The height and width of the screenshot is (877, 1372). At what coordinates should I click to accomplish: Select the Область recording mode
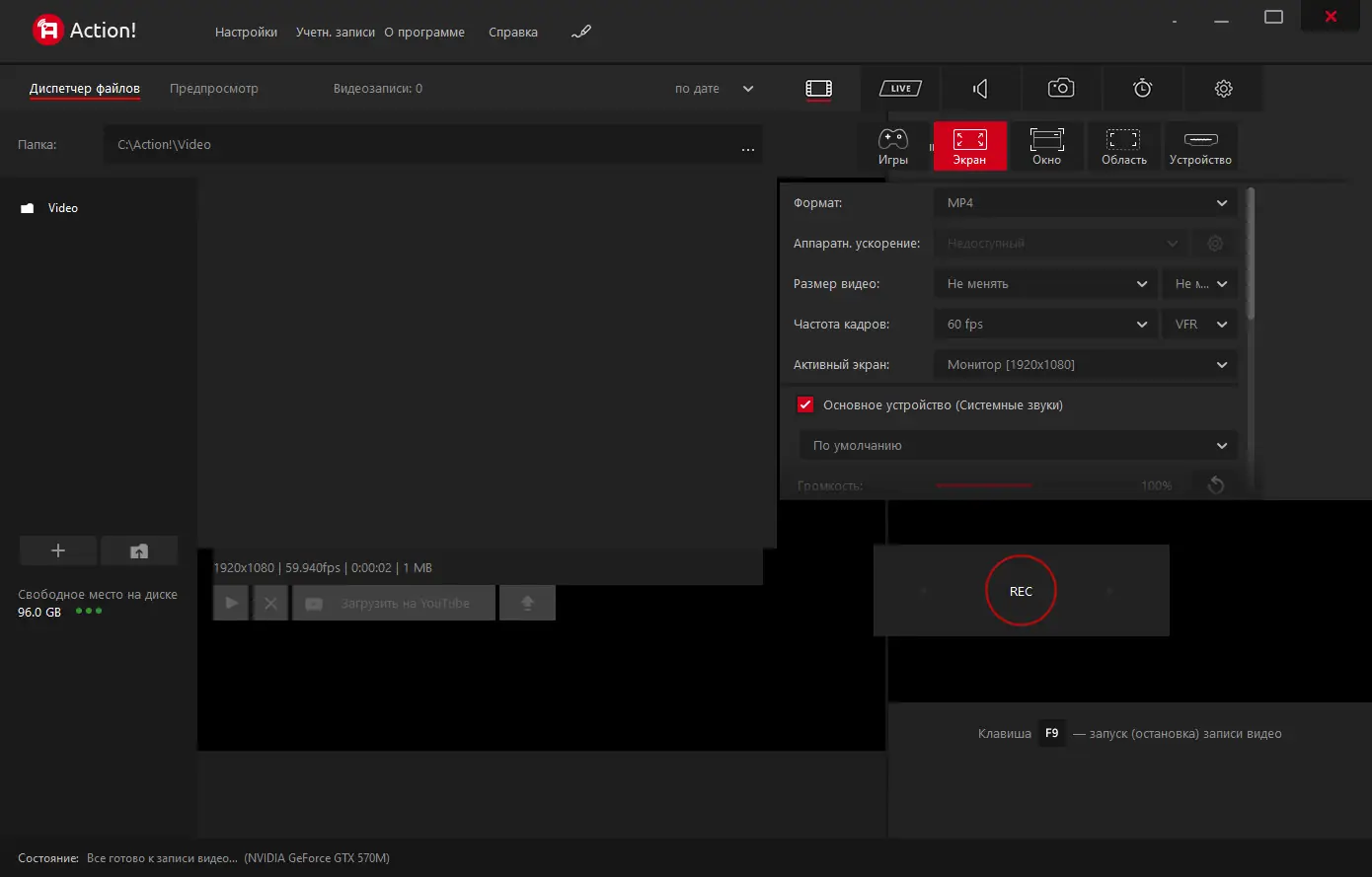point(1124,146)
